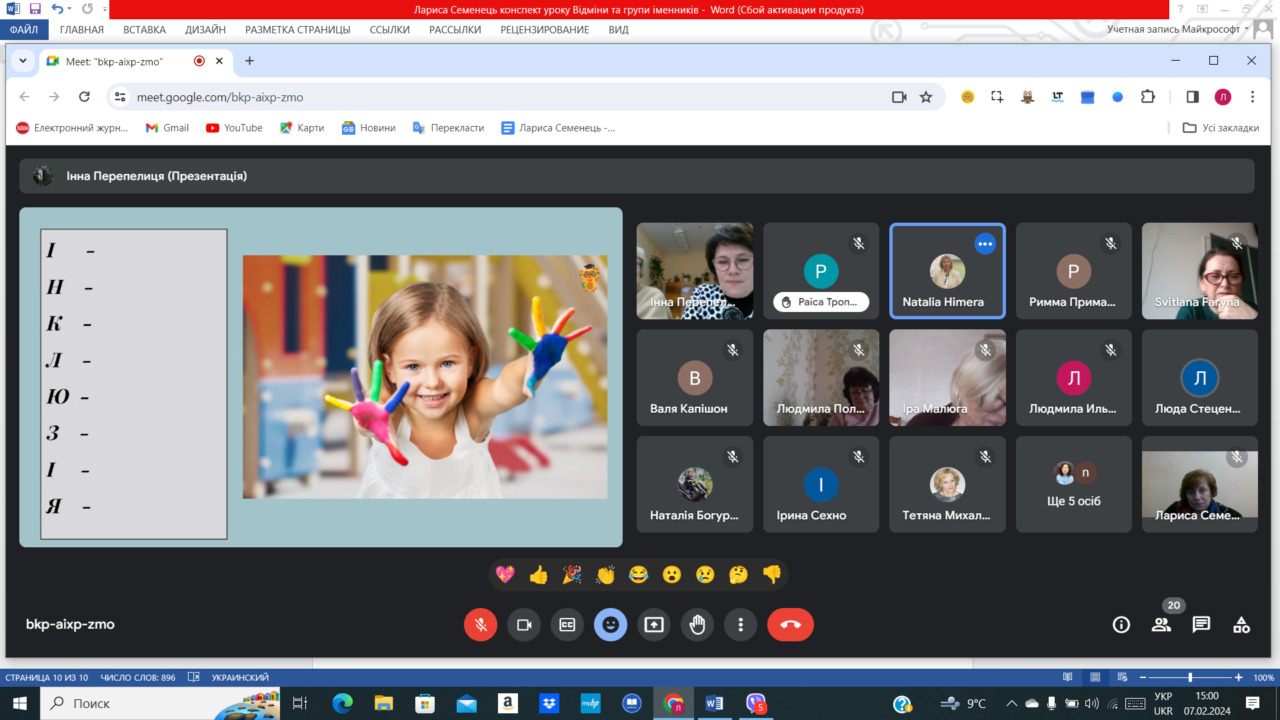Open Новини bookmark
The width and height of the screenshot is (1280, 720).
(x=369, y=128)
